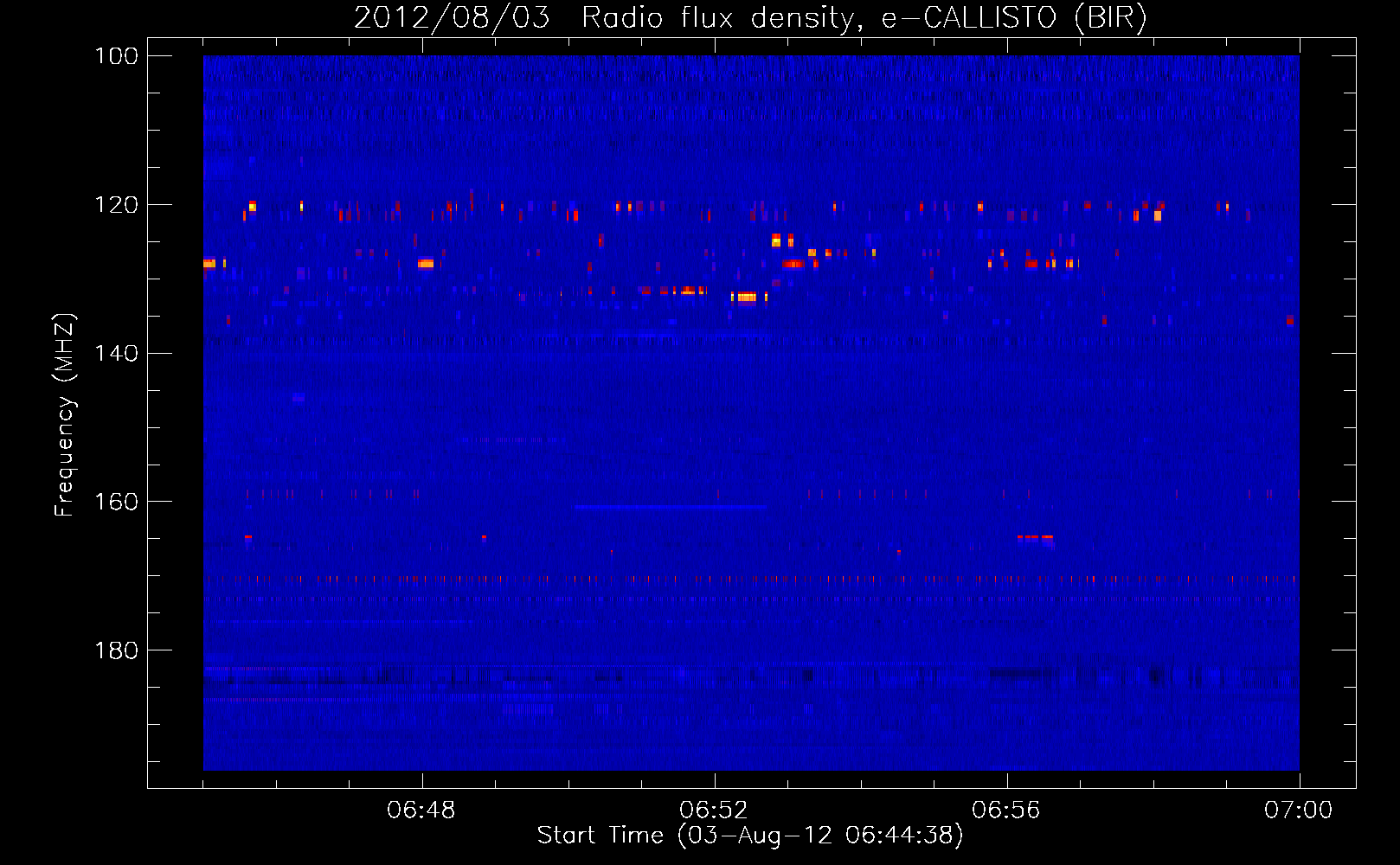The width and height of the screenshot is (1400, 865).
Task: Select frequency tick label '100'
Action: 117,56
